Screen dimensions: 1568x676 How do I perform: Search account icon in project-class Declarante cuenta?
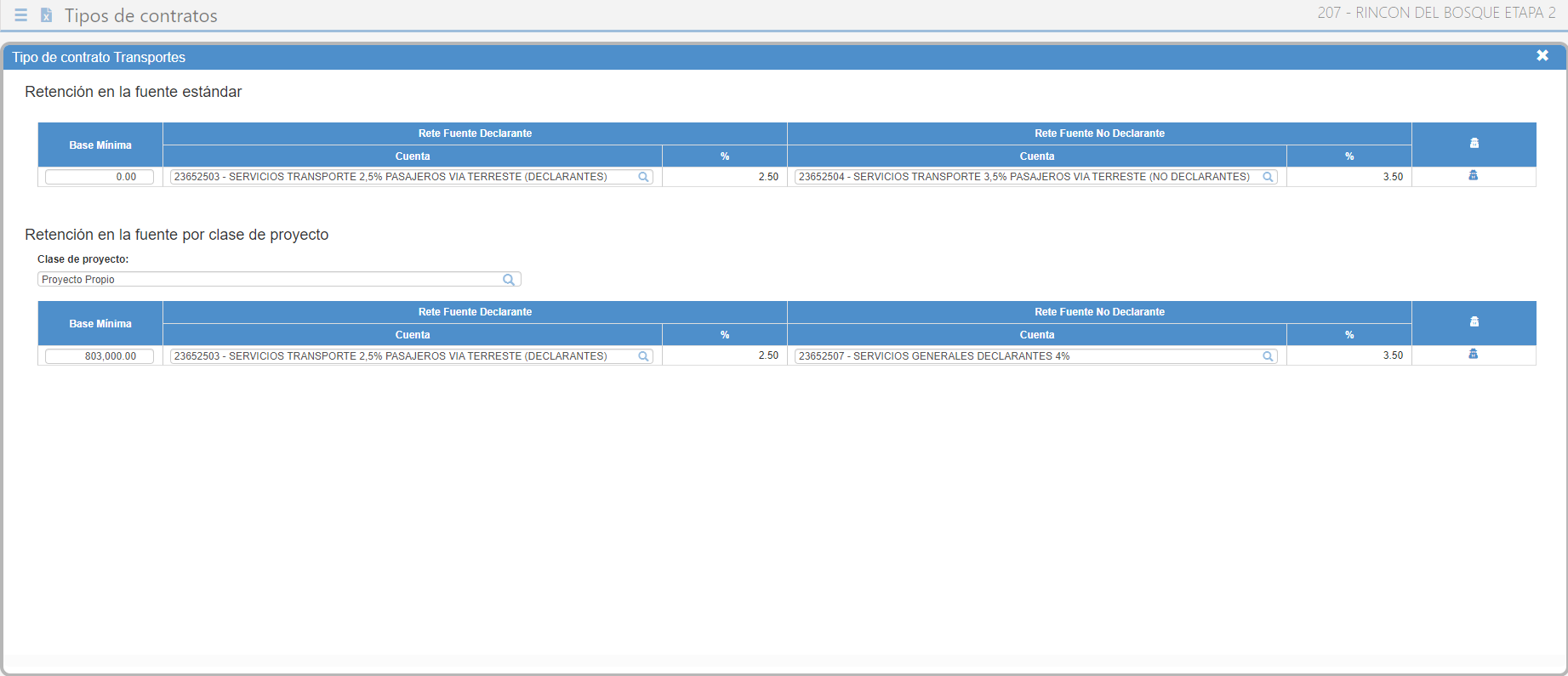(644, 356)
